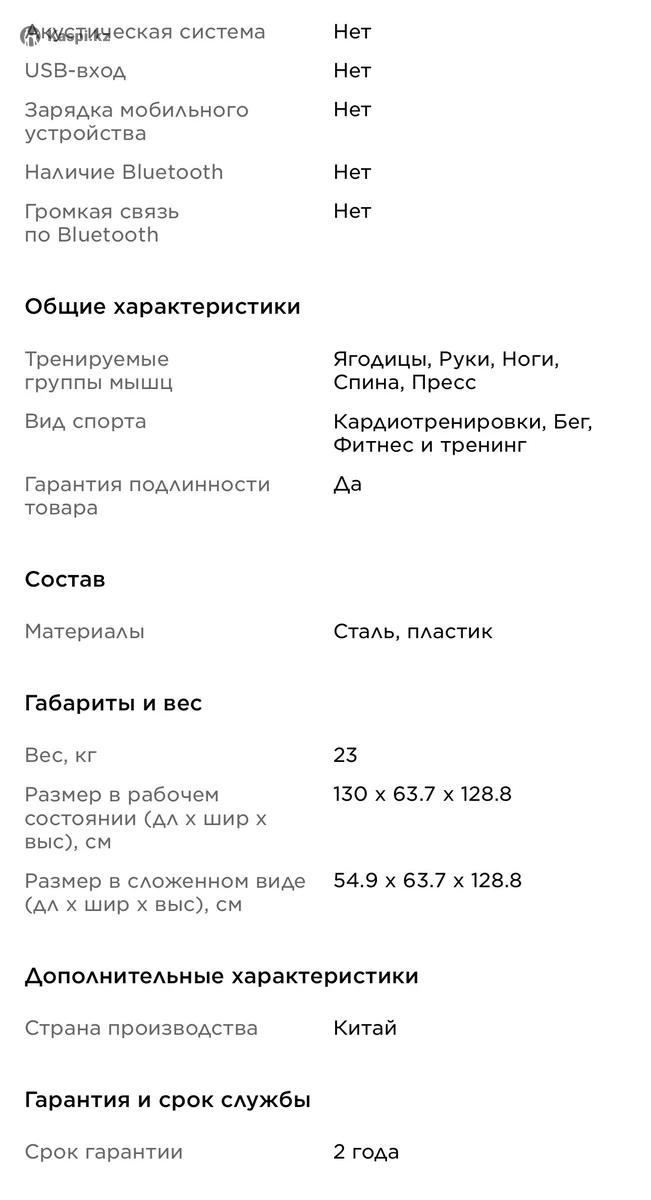Click the 'Сталь, пластик' materials value
Image resolution: width=651 pixels, height=1200 pixels.
click(x=413, y=632)
